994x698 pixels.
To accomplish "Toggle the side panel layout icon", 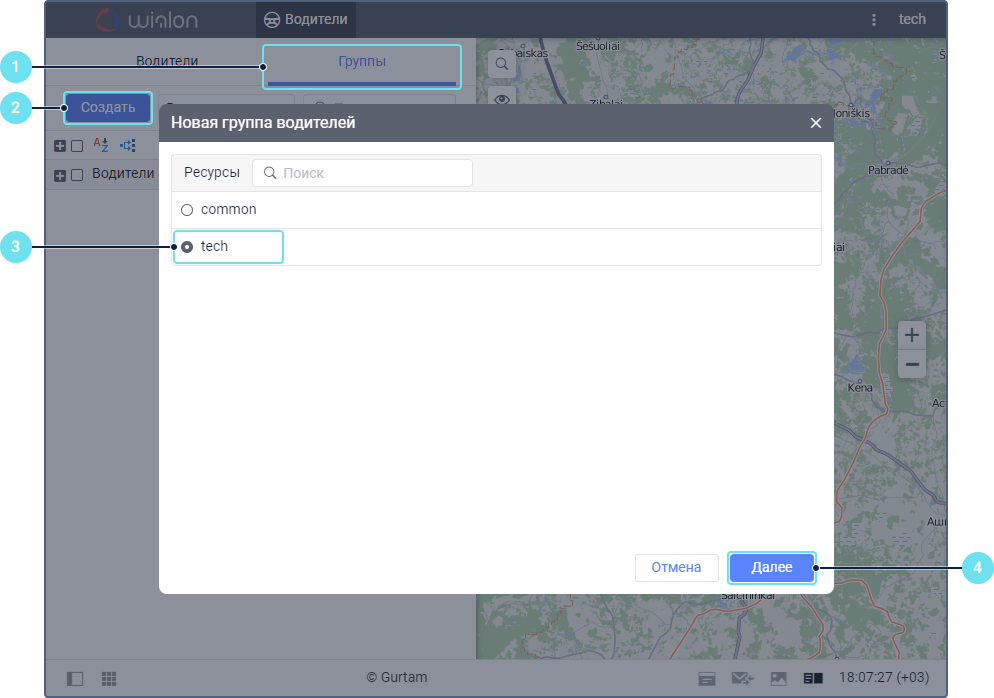I will pyautogui.click(x=75, y=678).
